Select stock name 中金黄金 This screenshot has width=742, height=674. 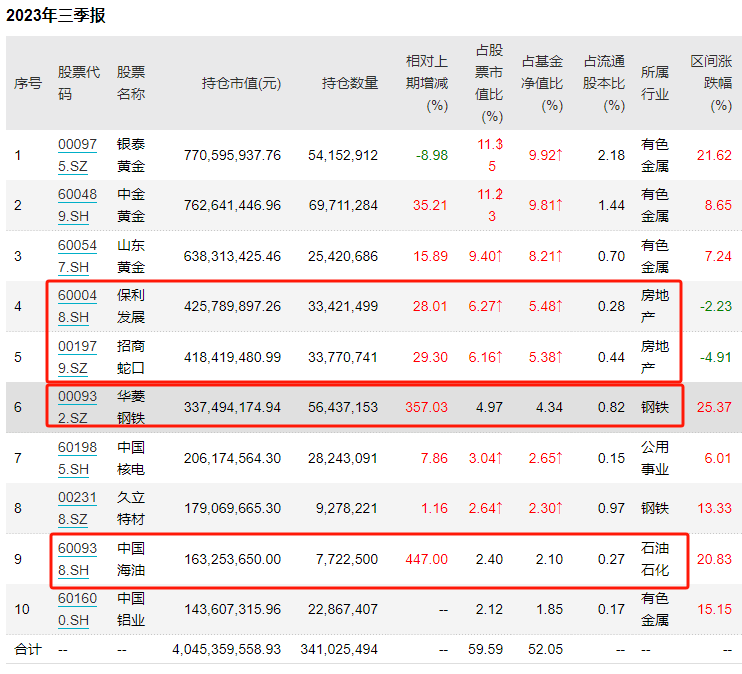point(131,205)
